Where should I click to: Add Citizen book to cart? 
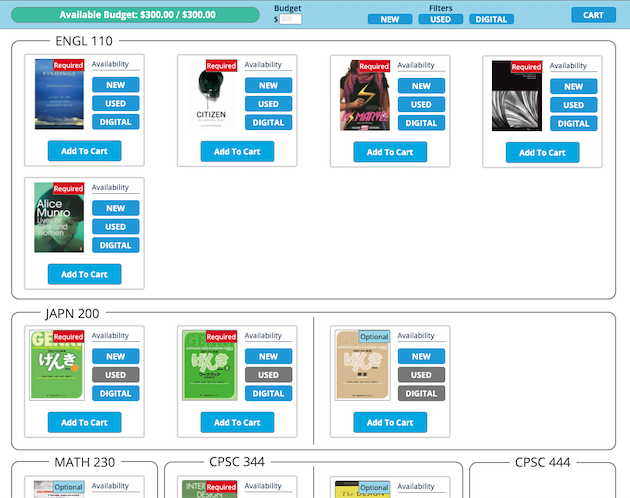237,151
